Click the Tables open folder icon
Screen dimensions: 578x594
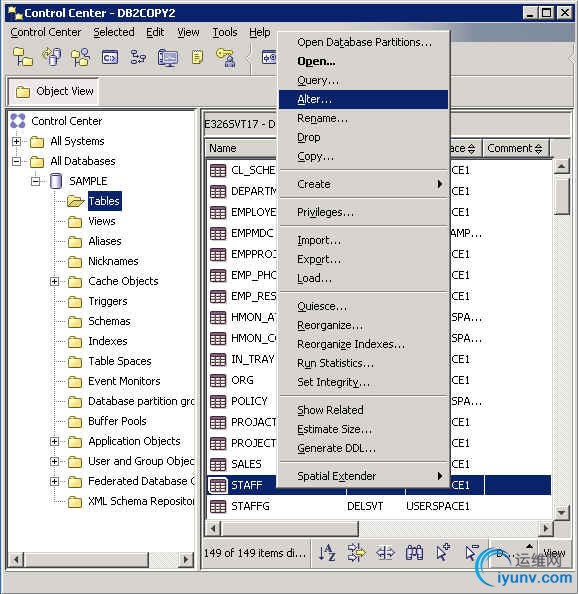[75, 201]
